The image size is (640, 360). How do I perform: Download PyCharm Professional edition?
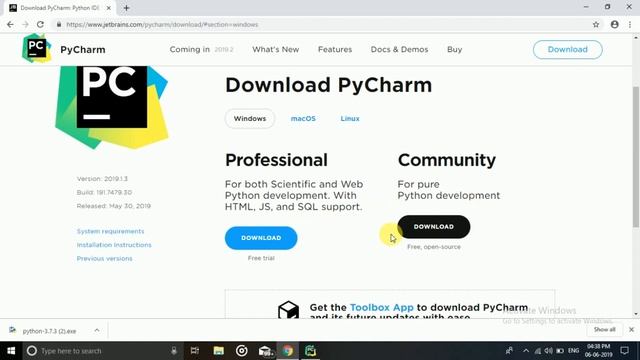pyautogui.click(x=261, y=238)
